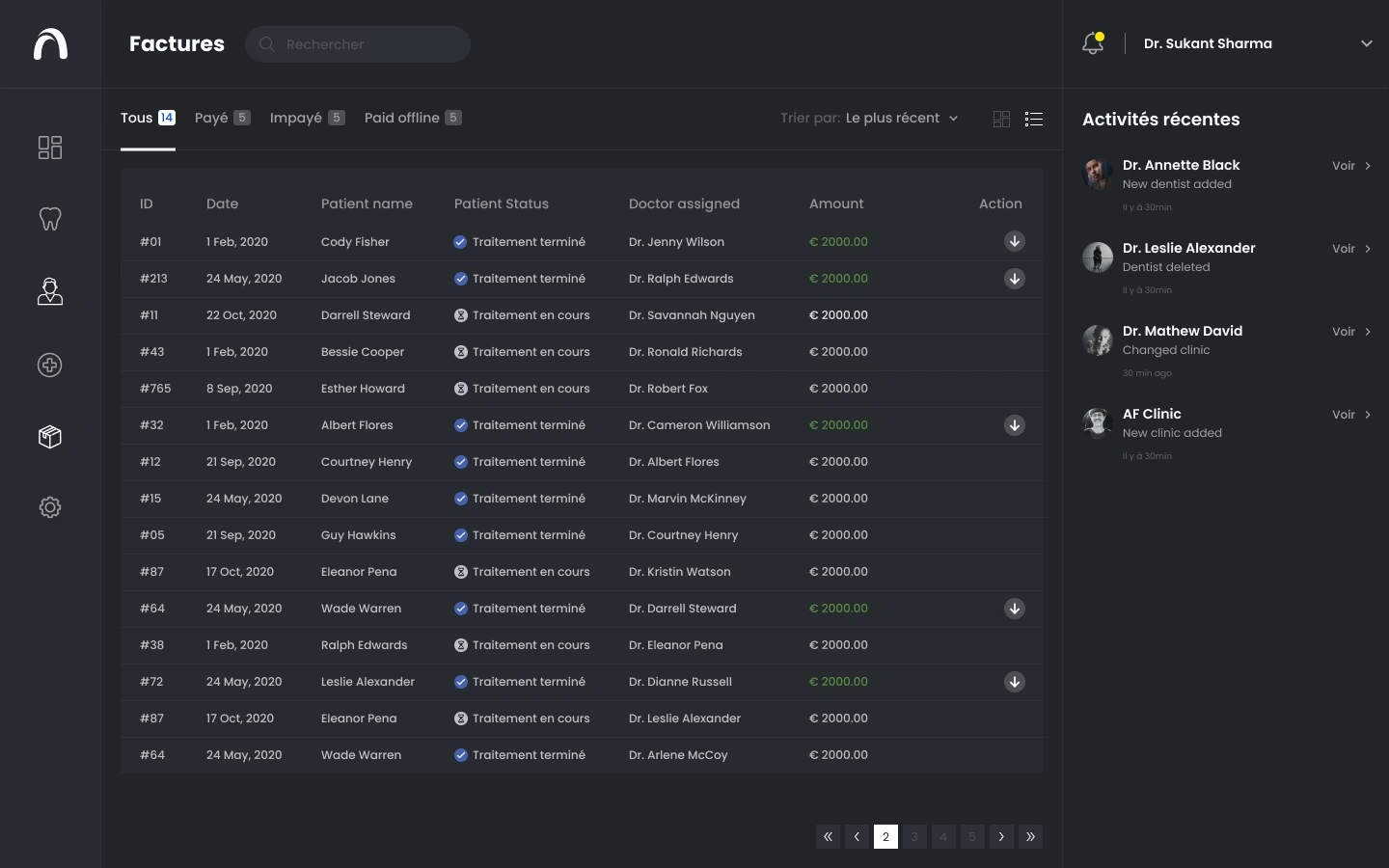Click doctor name Dr. Arlene McCoy
Screen dimensions: 1389x868
point(678,755)
